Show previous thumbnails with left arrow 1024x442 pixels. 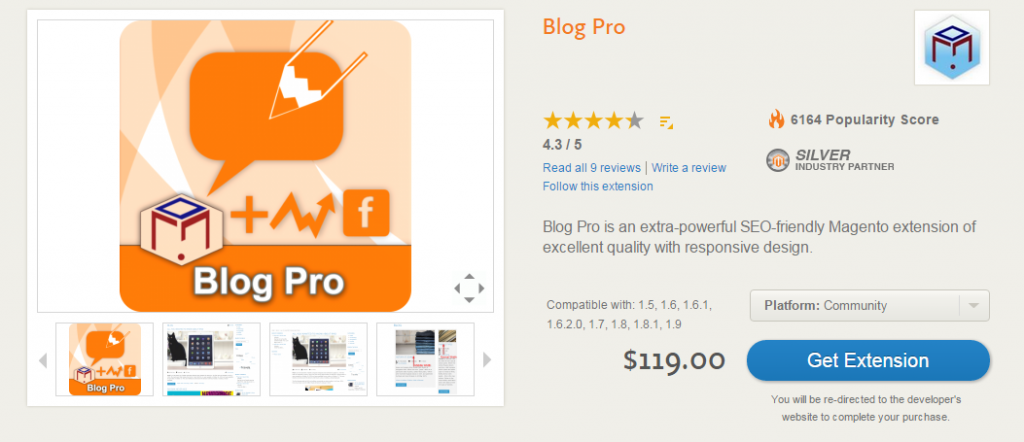(x=43, y=360)
